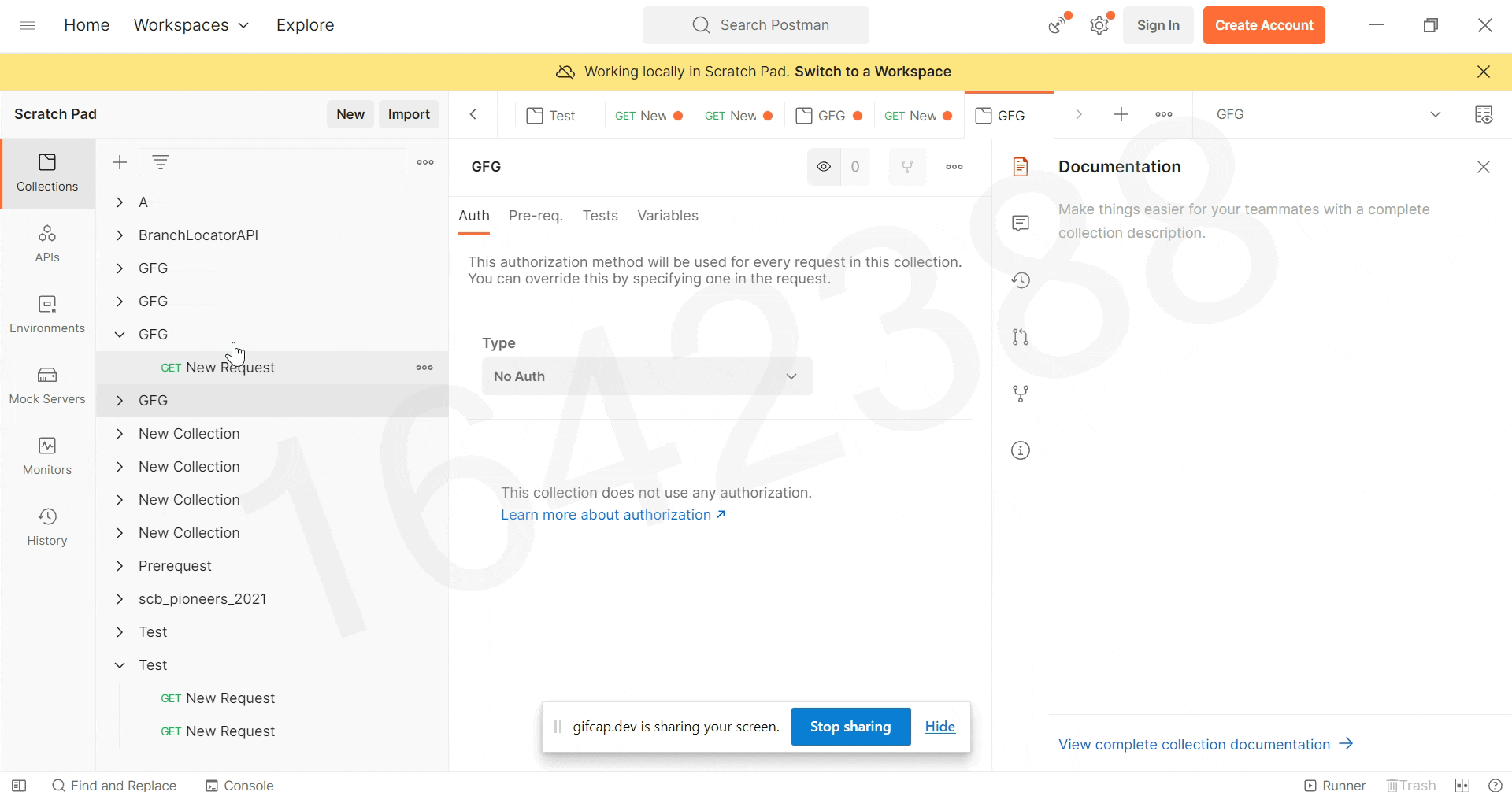
Task: Open the Runner
Action: click(x=1335, y=785)
